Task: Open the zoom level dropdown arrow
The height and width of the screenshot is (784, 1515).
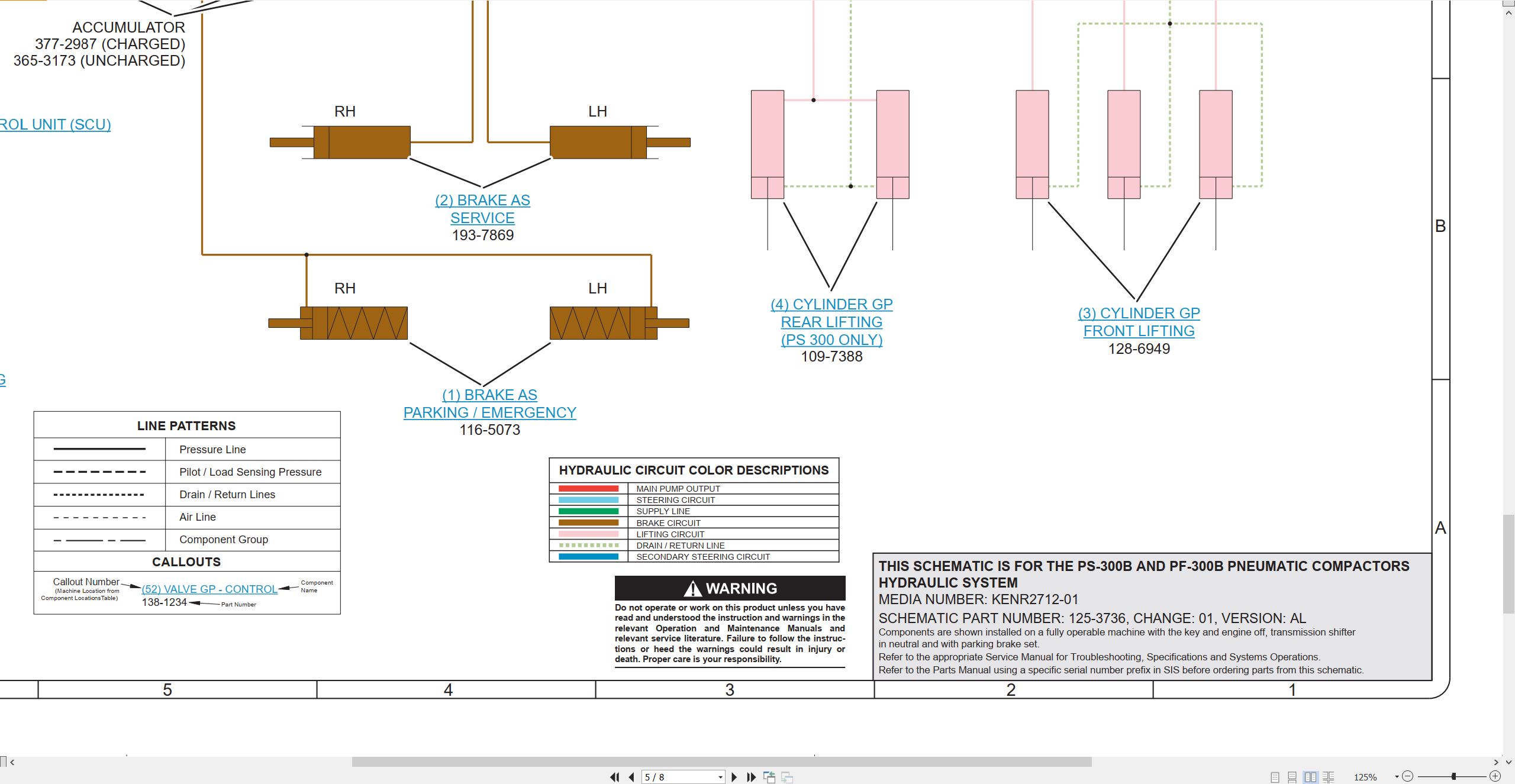Action: [x=1397, y=776]
